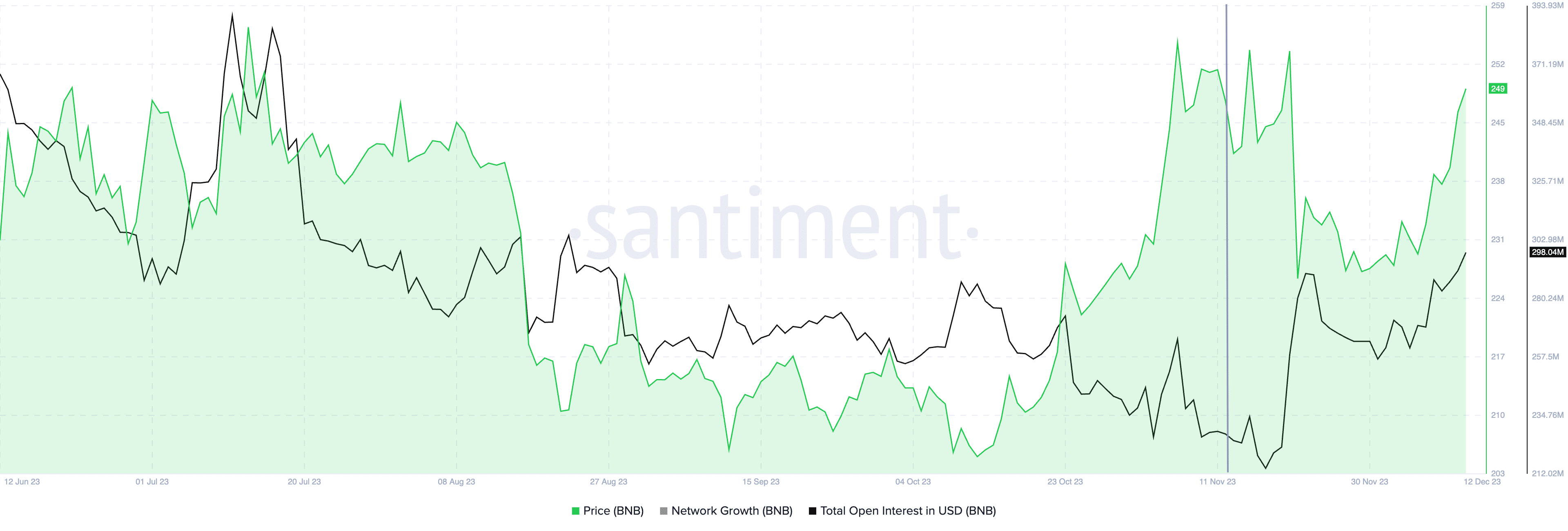
Task: Click the 302.98M open interest axis value
Action: pos(1547,239)
